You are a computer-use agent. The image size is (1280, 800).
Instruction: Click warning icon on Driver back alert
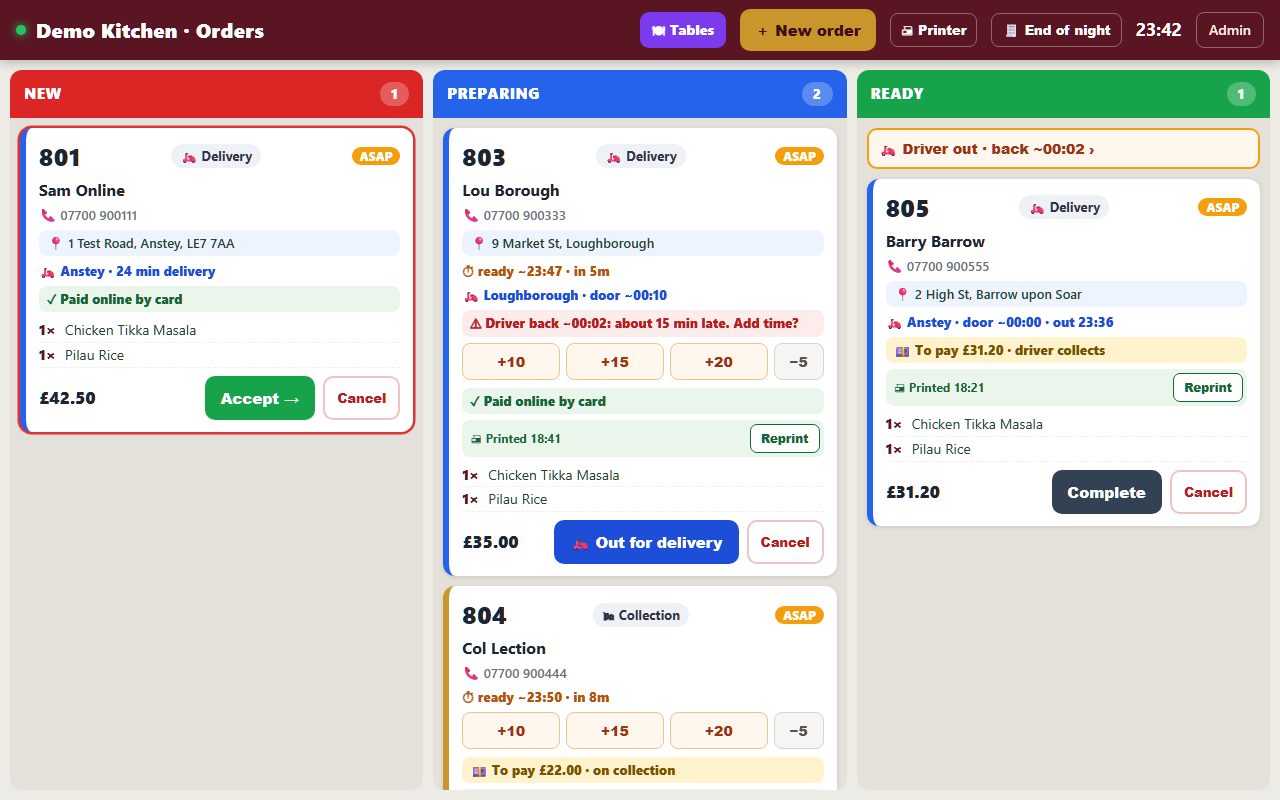(x=476, y=323)
